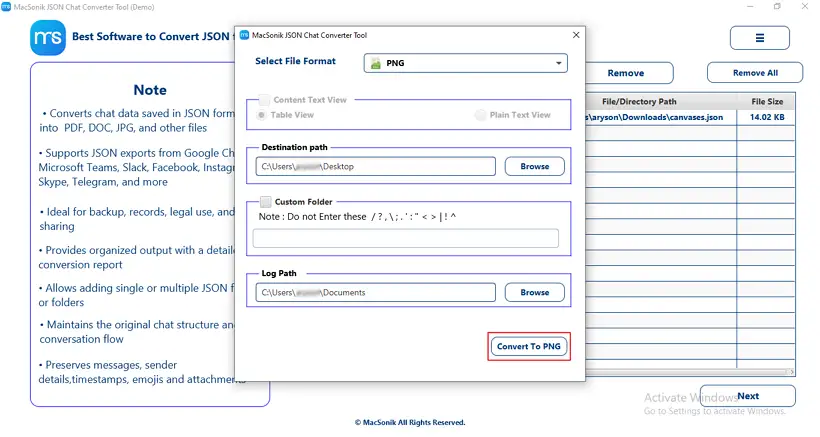Click the Remove All button
The width and height of the screenshot is (820, 437).
pos(755,73)
